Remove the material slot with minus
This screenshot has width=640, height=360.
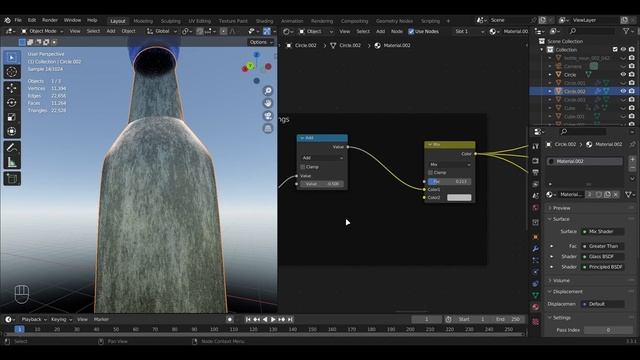pyautogui.click(x=632, y=168)
